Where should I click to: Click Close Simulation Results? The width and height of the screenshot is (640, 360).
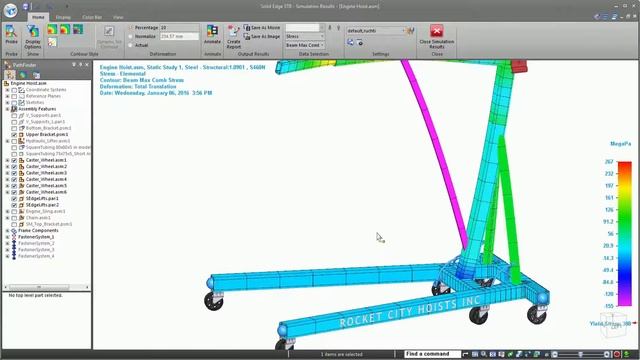(436, 36)
